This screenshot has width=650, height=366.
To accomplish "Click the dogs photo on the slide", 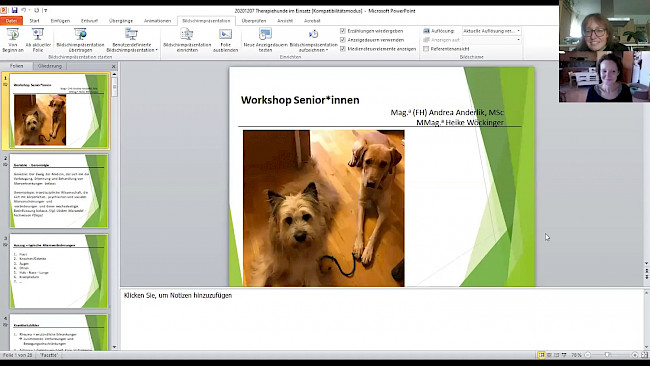I will (324, 208).
